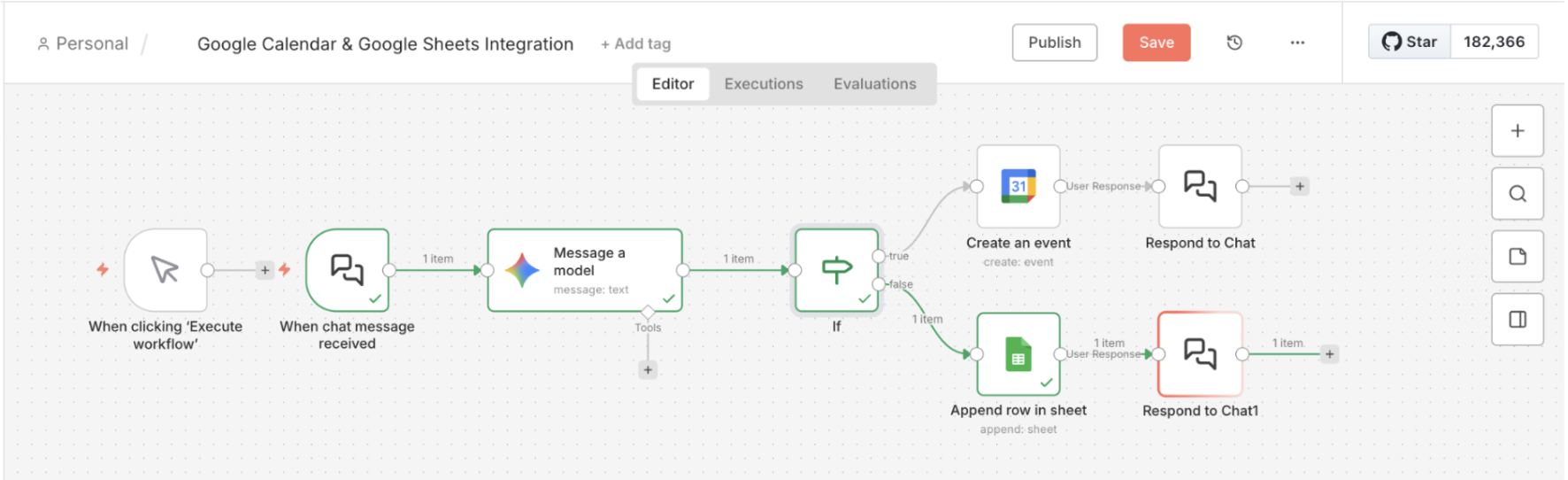The width and height of the screenshot is (1568, 480).
Task: Click the 'append: sheet' subtitle text
Action: tap(1018, 430)
